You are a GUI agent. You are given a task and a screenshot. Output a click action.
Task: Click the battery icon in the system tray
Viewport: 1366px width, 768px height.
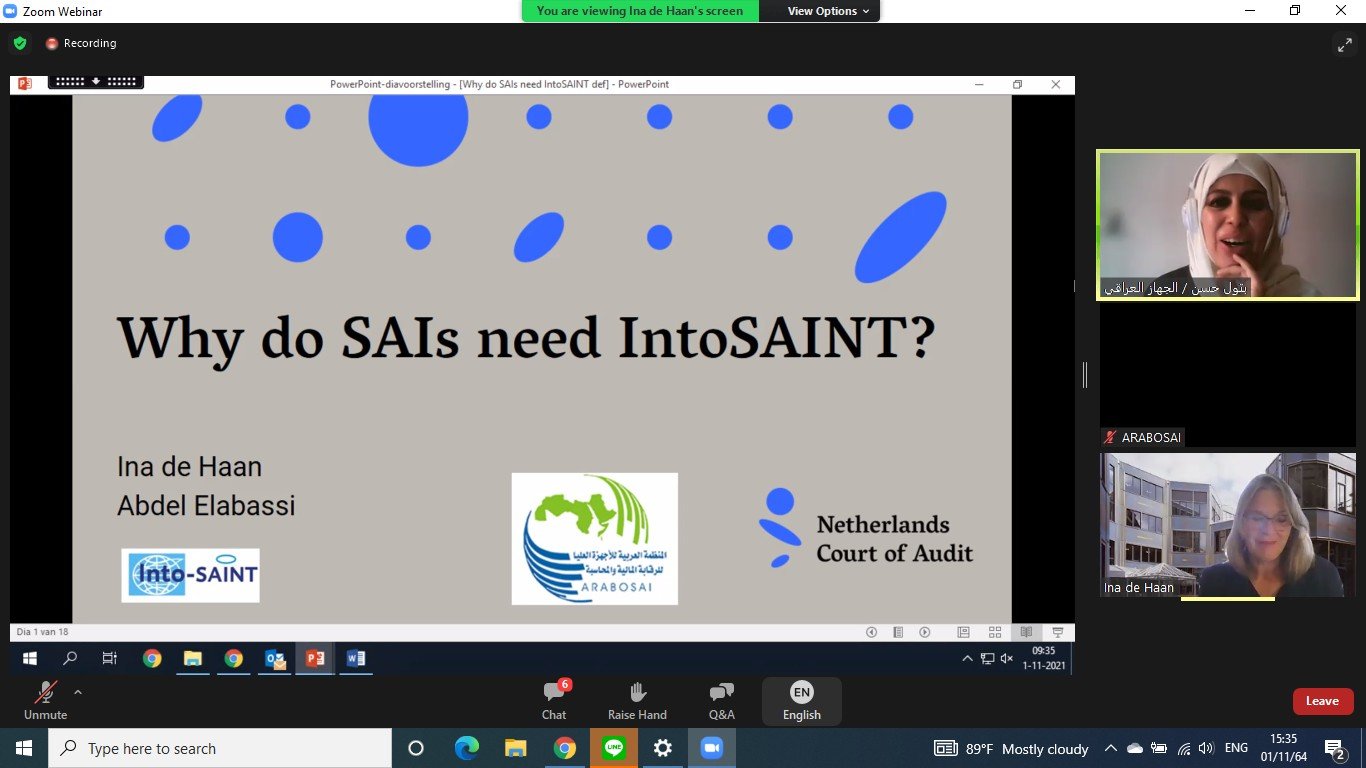1159,748
